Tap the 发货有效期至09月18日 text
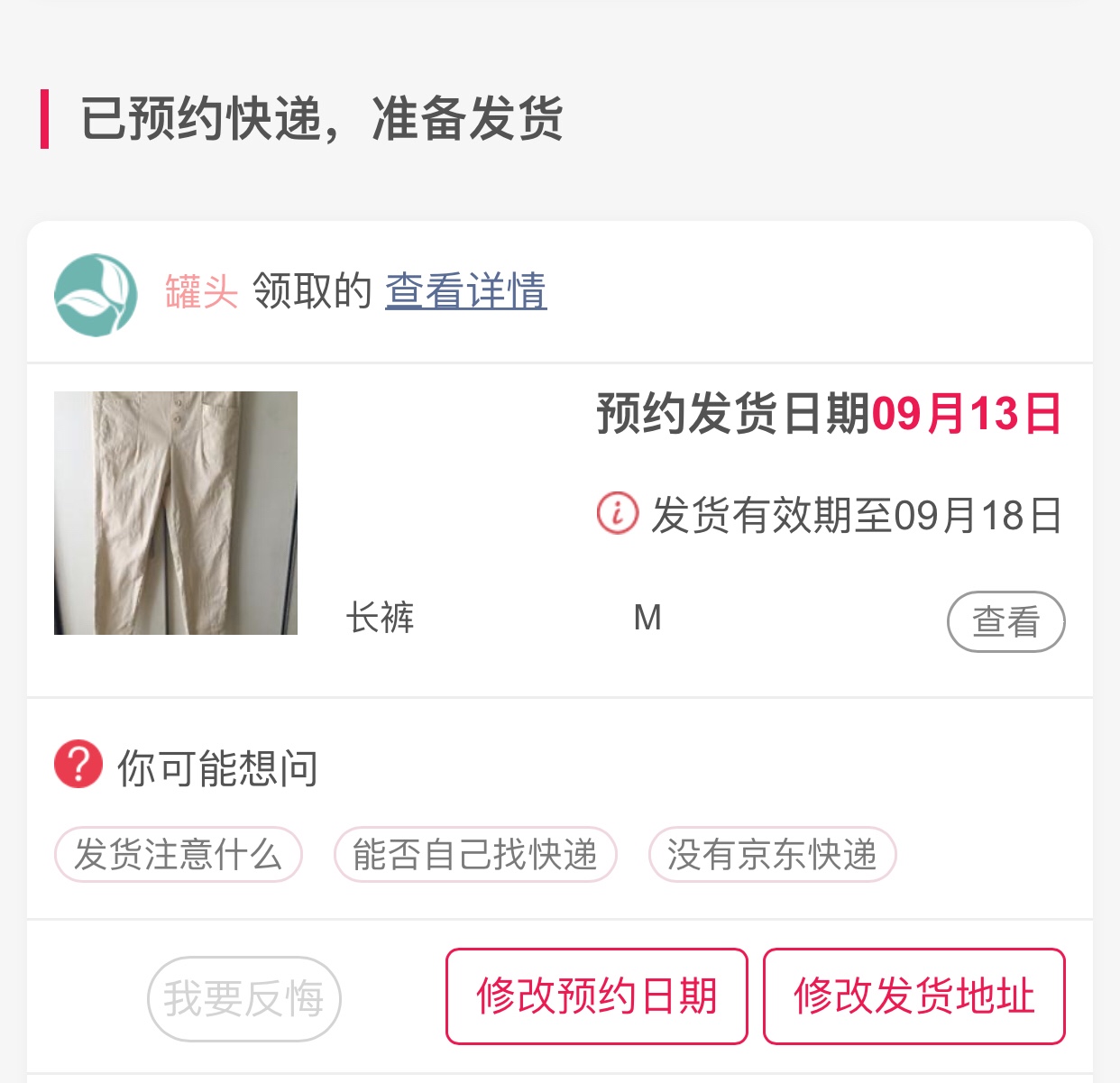The height and width of the screenshot is (1083, 1120). pos(857,516)
